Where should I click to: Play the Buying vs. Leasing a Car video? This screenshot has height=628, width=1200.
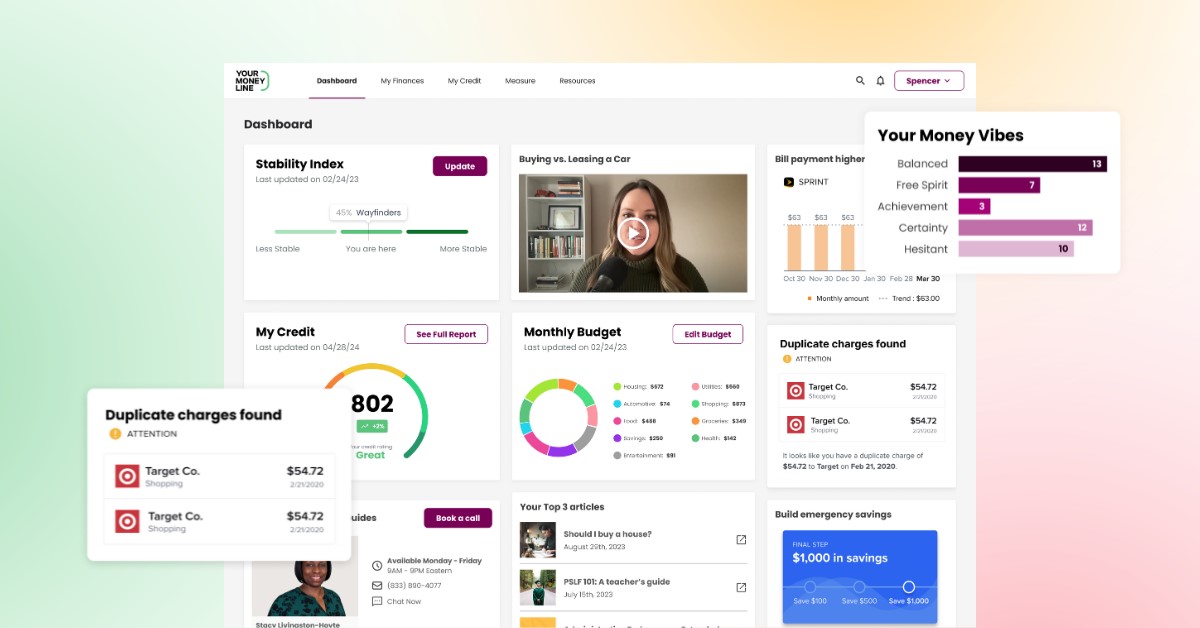633,233
